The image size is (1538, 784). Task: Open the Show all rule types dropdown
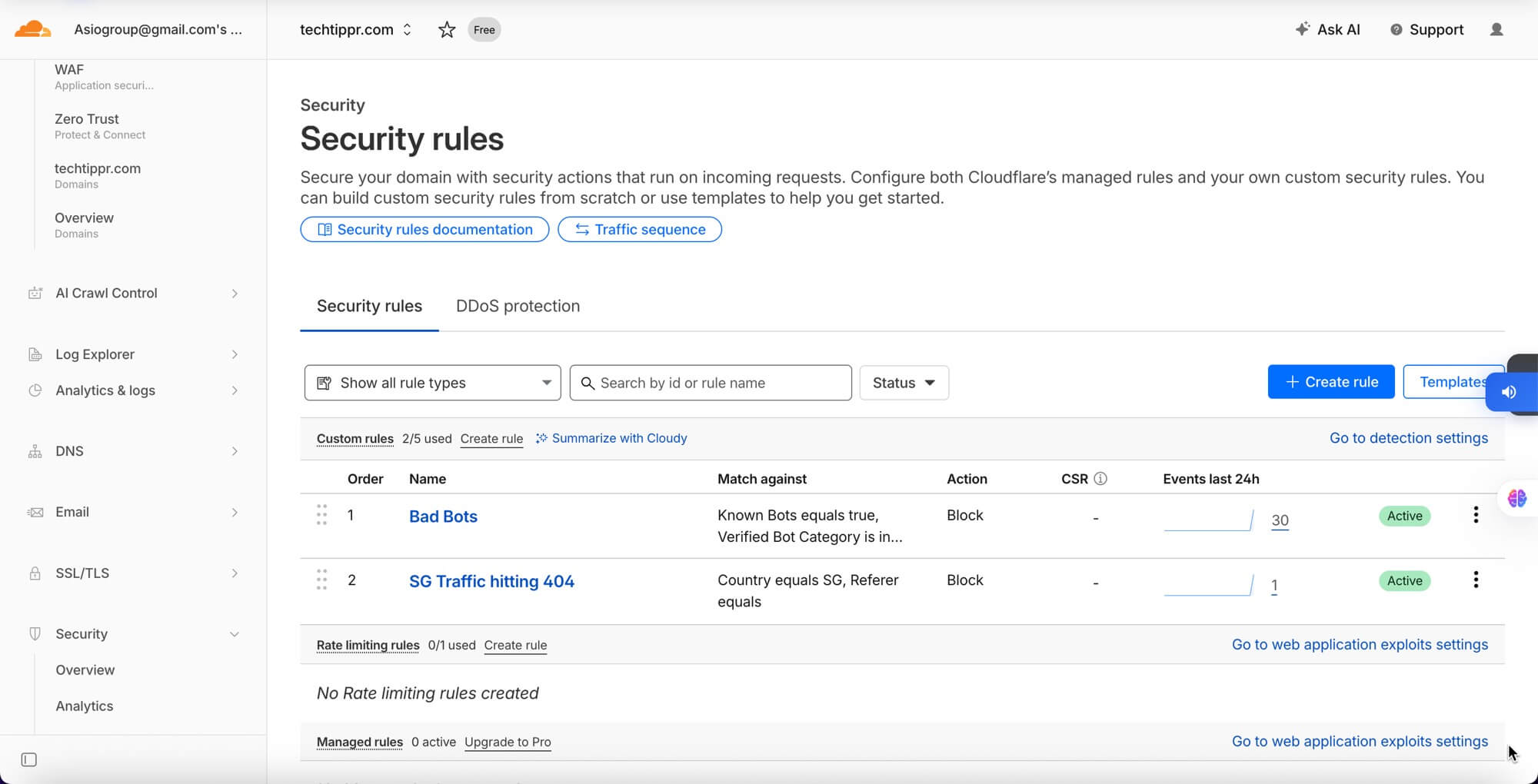click(x=433, y=383)
